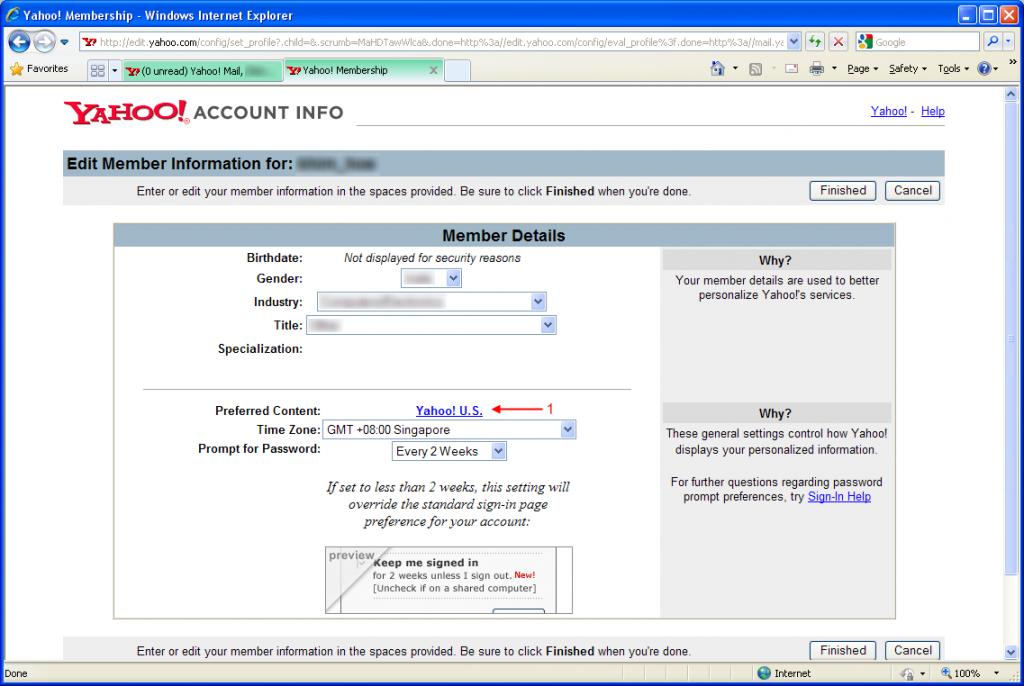Click the Print icon in the command bar

coord(816,69)
